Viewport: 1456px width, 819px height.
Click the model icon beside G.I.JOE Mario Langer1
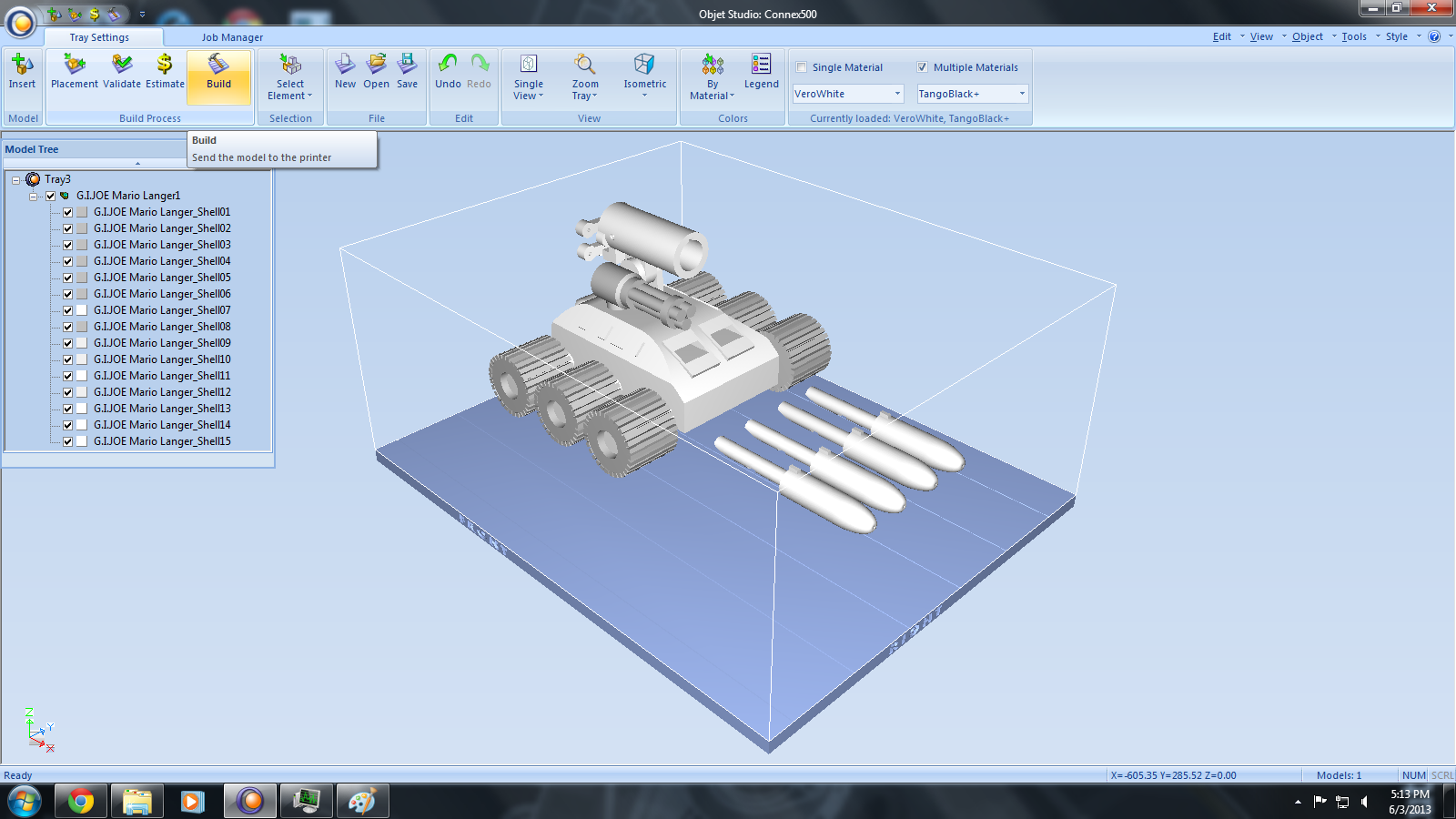pos(65,196)
